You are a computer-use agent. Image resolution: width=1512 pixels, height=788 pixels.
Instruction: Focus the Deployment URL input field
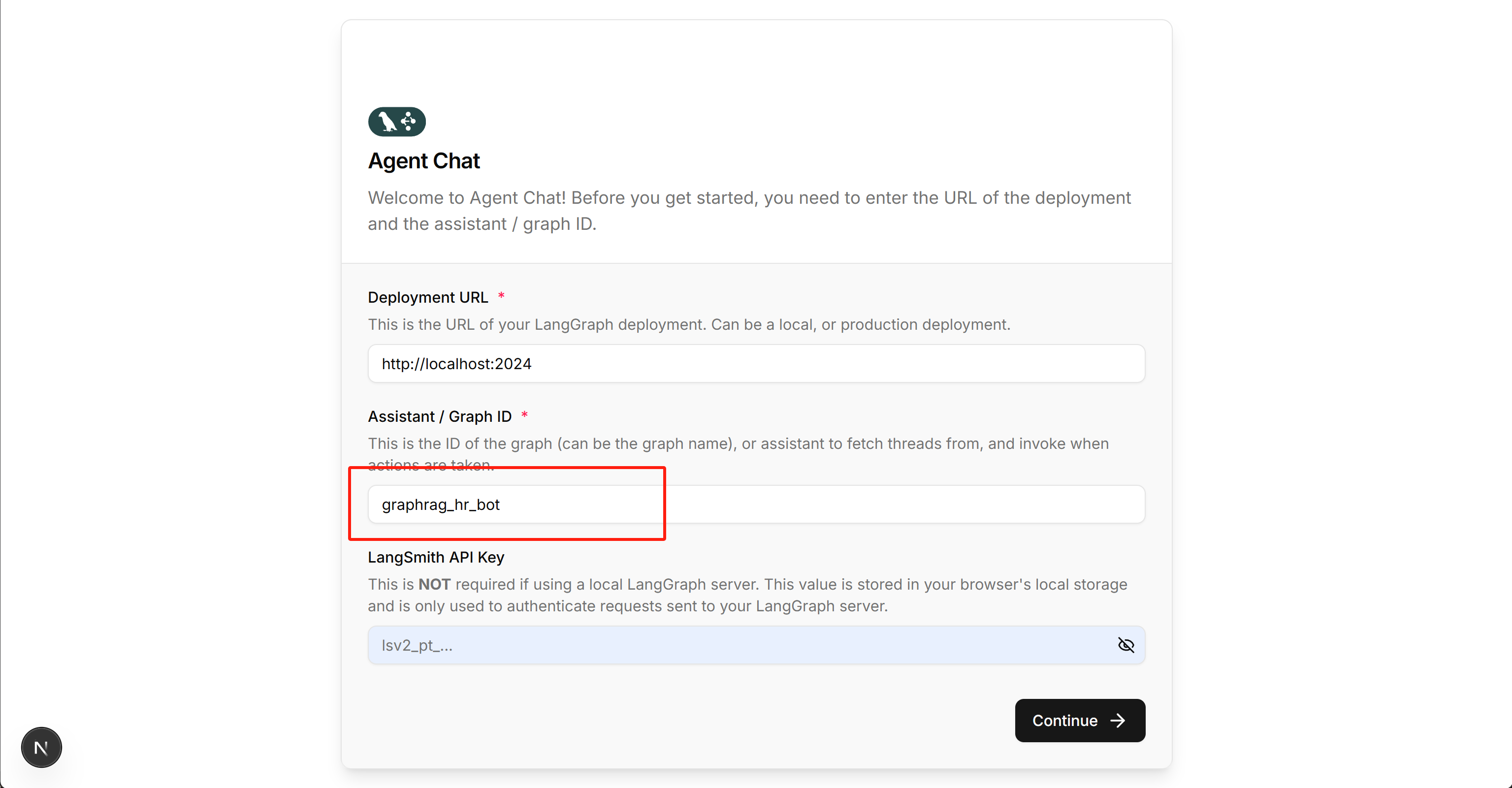click(756, 363)
